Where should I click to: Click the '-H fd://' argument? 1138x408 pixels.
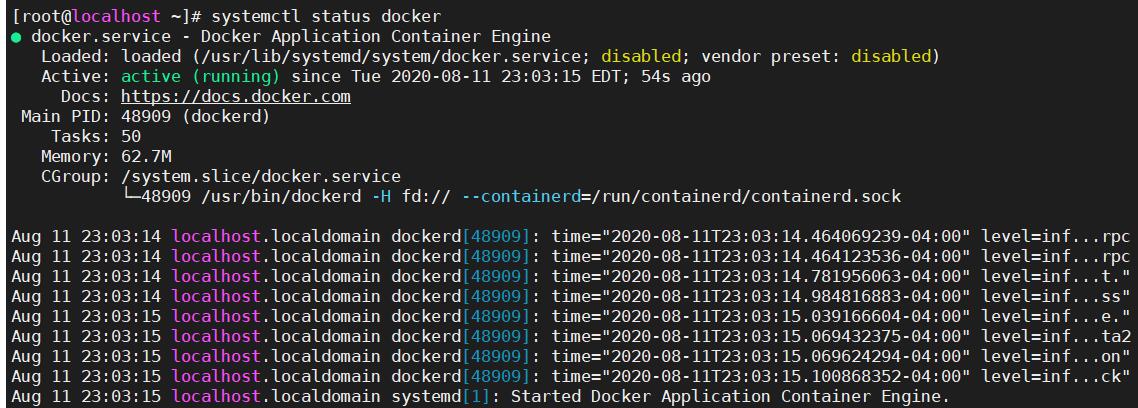[411, 196]
